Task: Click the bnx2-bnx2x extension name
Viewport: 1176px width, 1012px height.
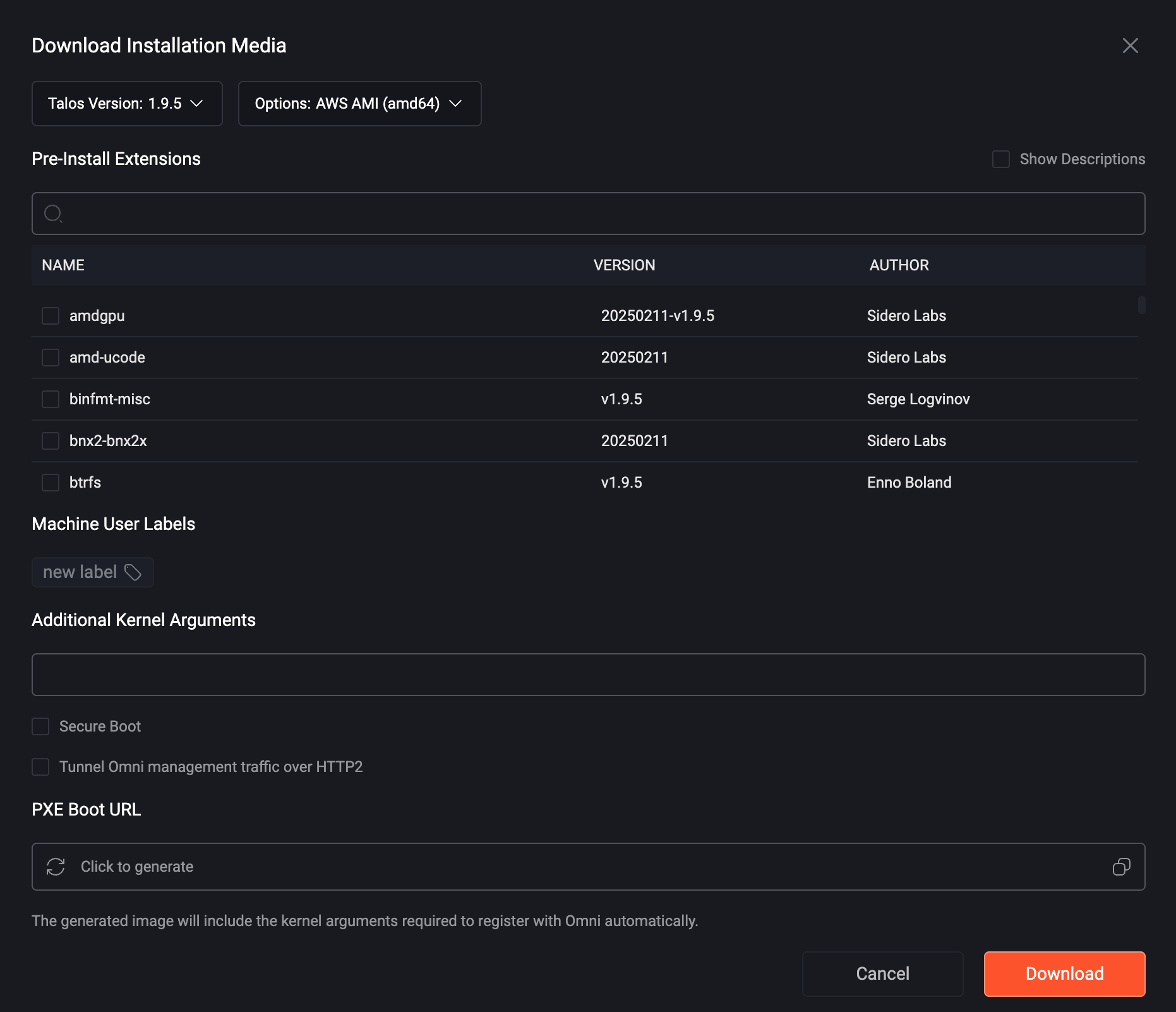Action: pos(108,441)
